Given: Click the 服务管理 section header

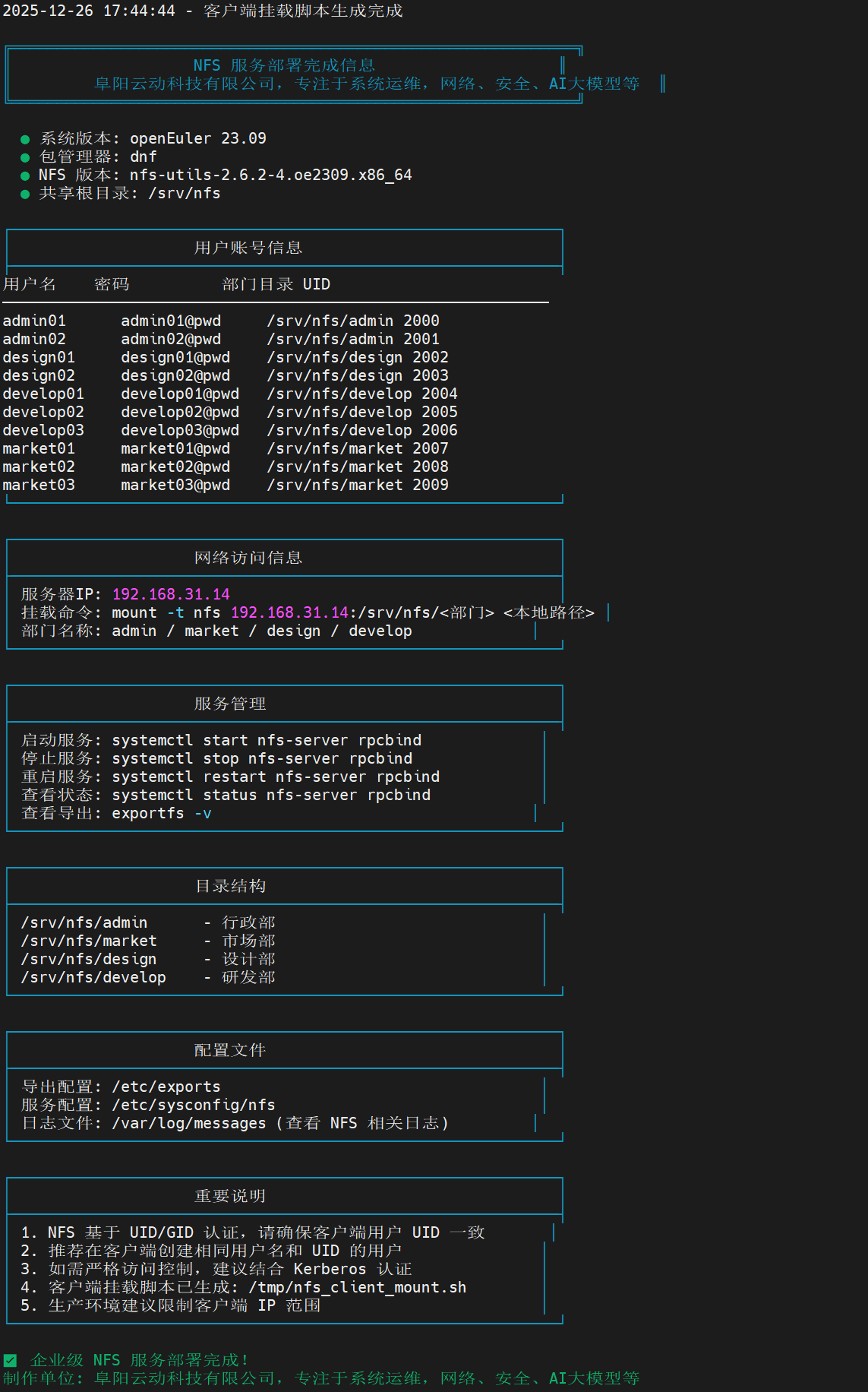Looking at the screenshot, I should (230, 704).
